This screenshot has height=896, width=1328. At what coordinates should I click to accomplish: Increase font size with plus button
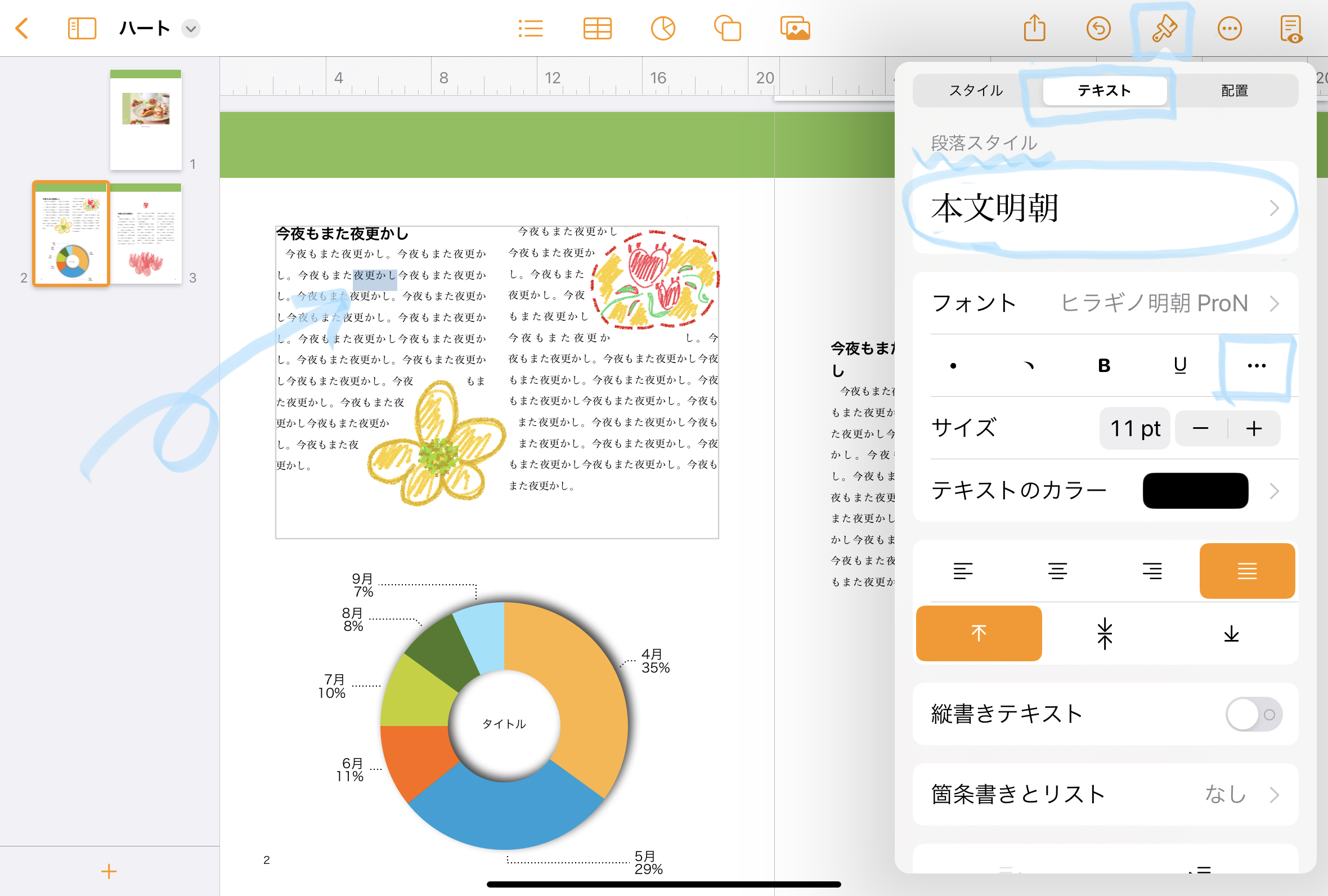1254,428
